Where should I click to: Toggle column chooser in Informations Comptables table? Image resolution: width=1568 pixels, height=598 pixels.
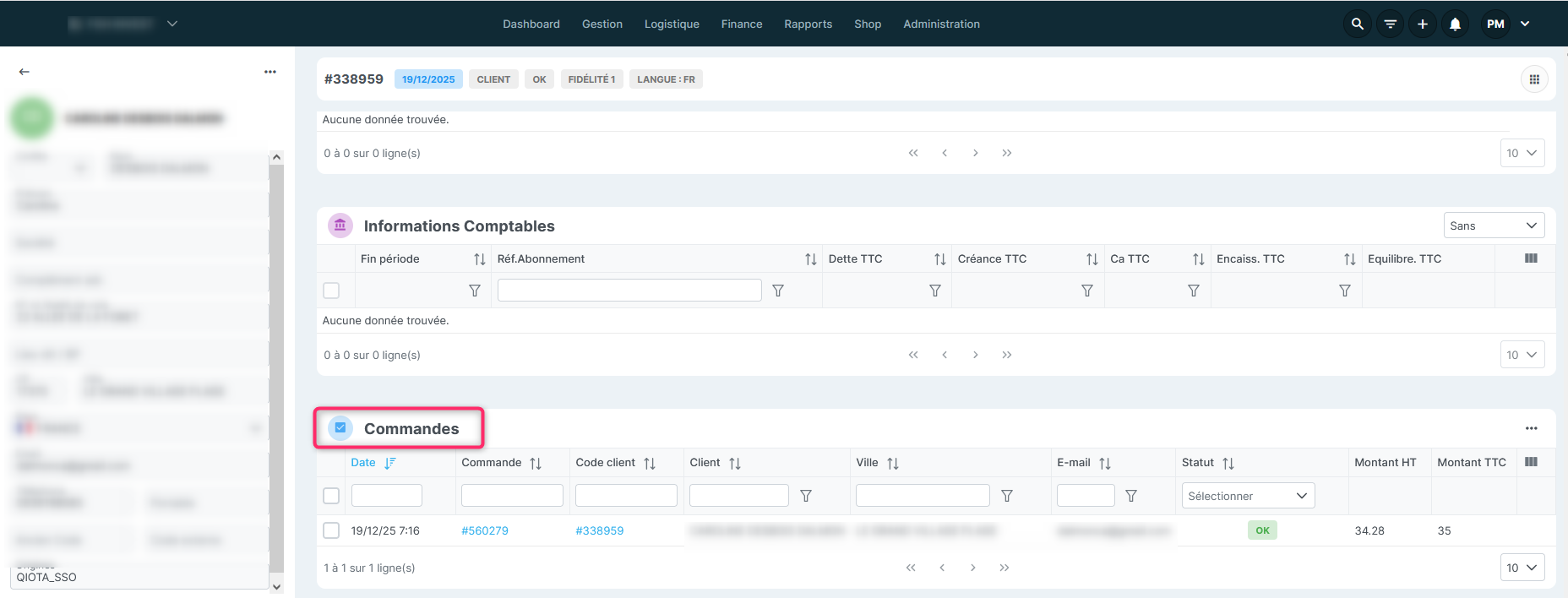[x=1531, y=258]
